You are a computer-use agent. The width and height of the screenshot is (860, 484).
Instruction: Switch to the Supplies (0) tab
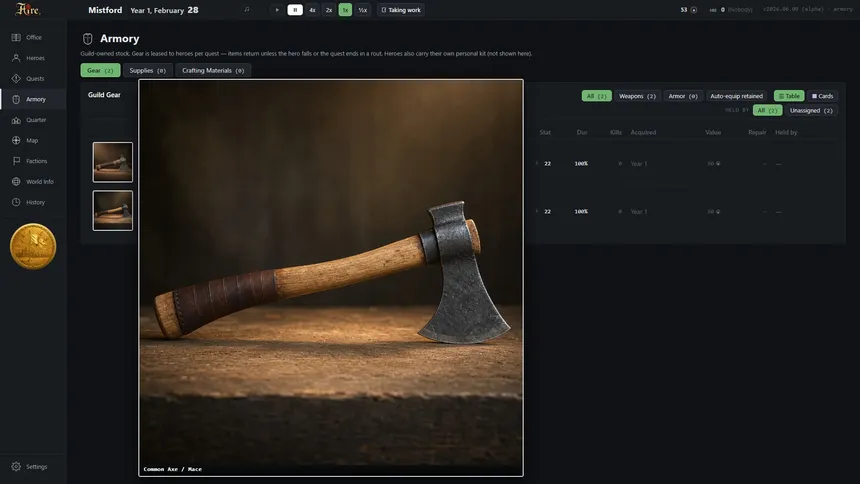click(148, 70)
